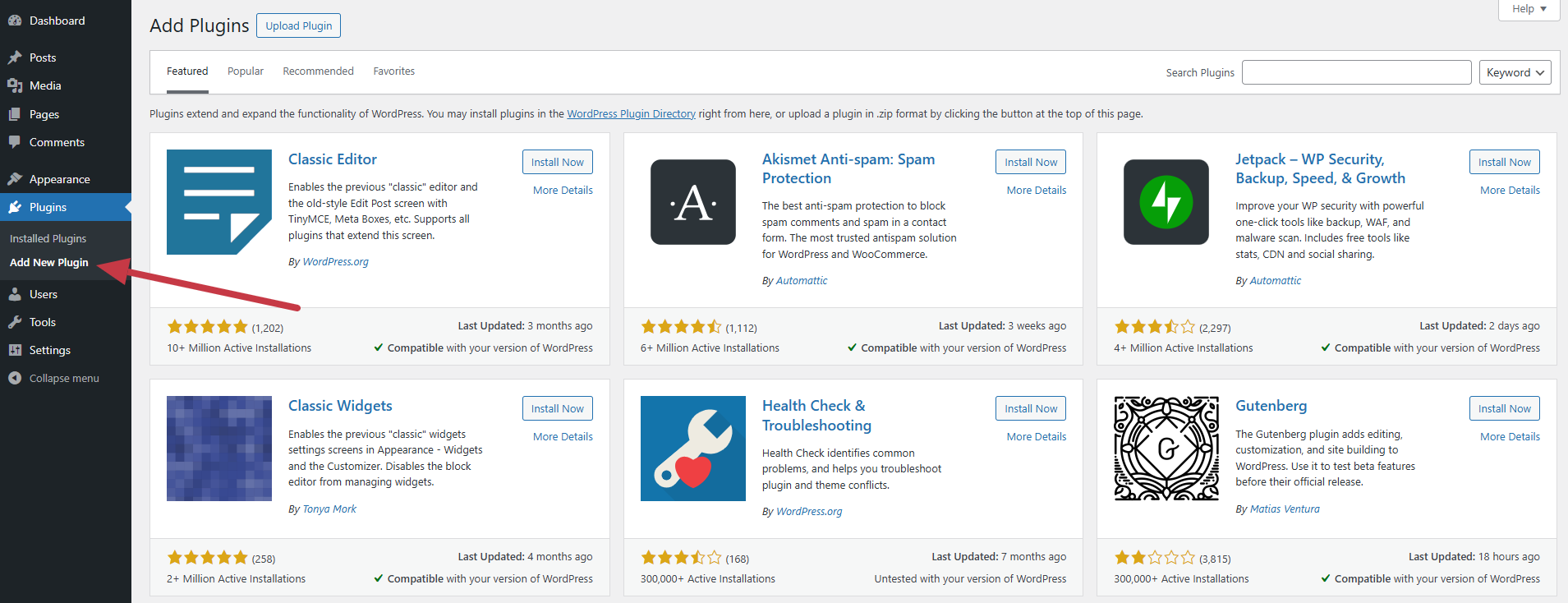Screen dimensions: 1568x603
Task: Open the Favorites plugins tab
Action: pos(394,71)
